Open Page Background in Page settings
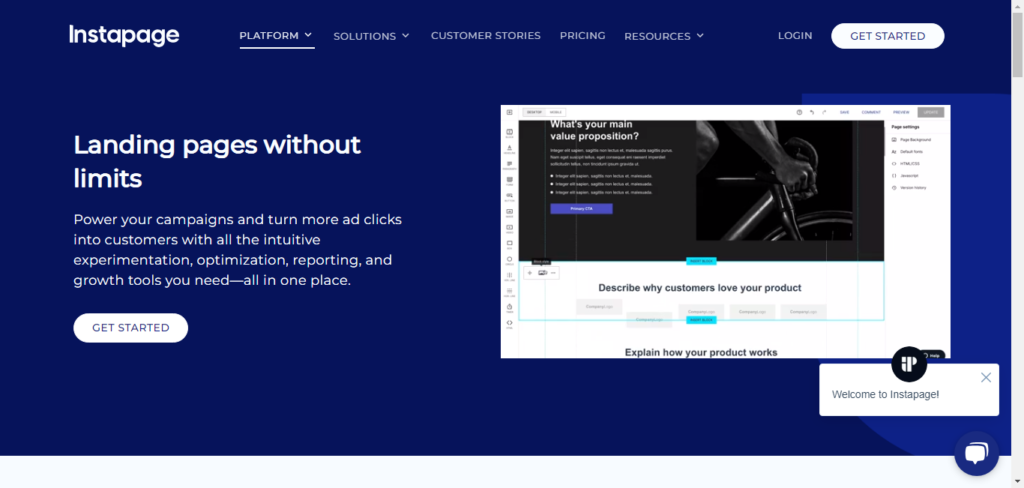 click(911, 140)
